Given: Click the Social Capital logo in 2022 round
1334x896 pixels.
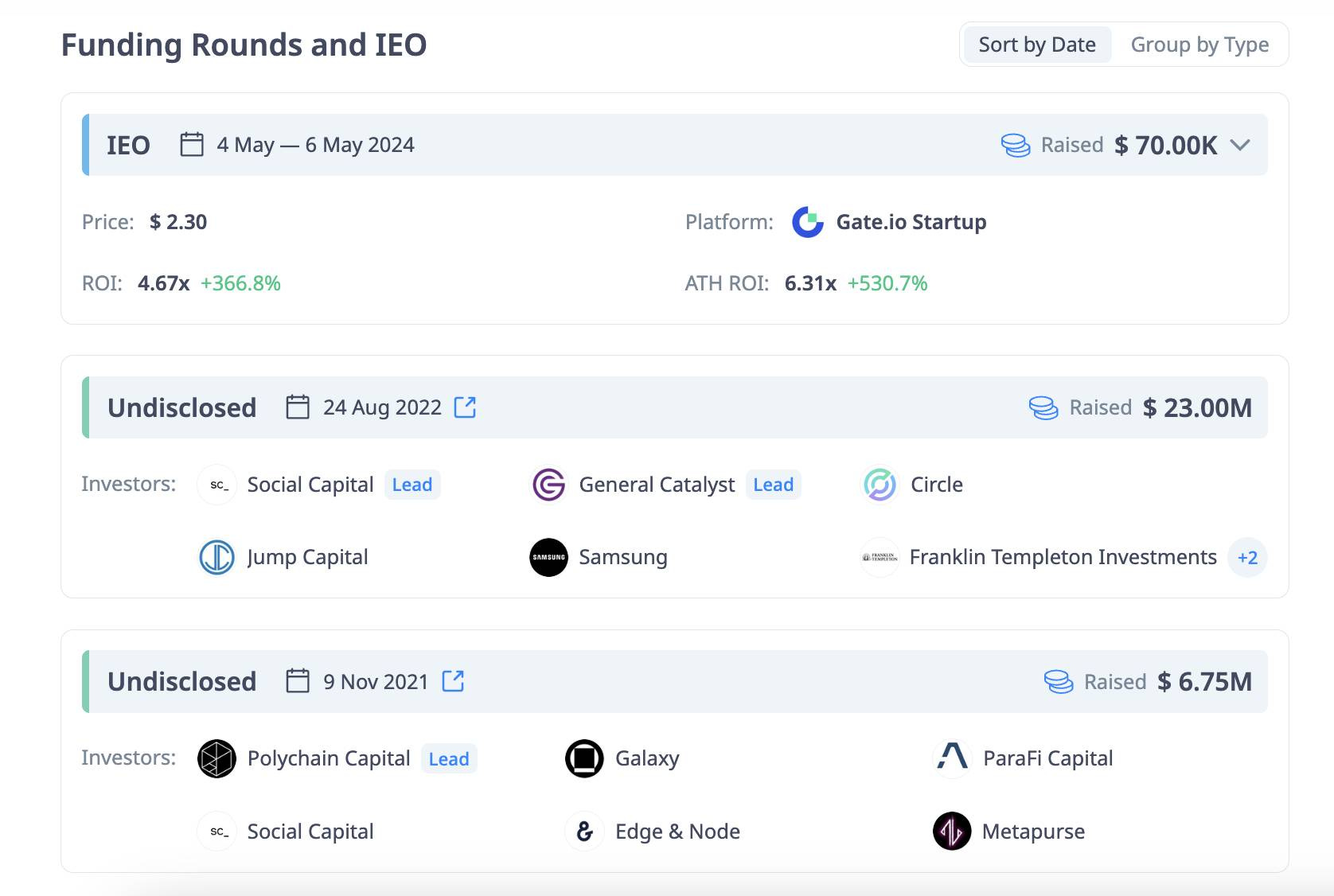Looking at the screenshot, I should pos(217,485).
